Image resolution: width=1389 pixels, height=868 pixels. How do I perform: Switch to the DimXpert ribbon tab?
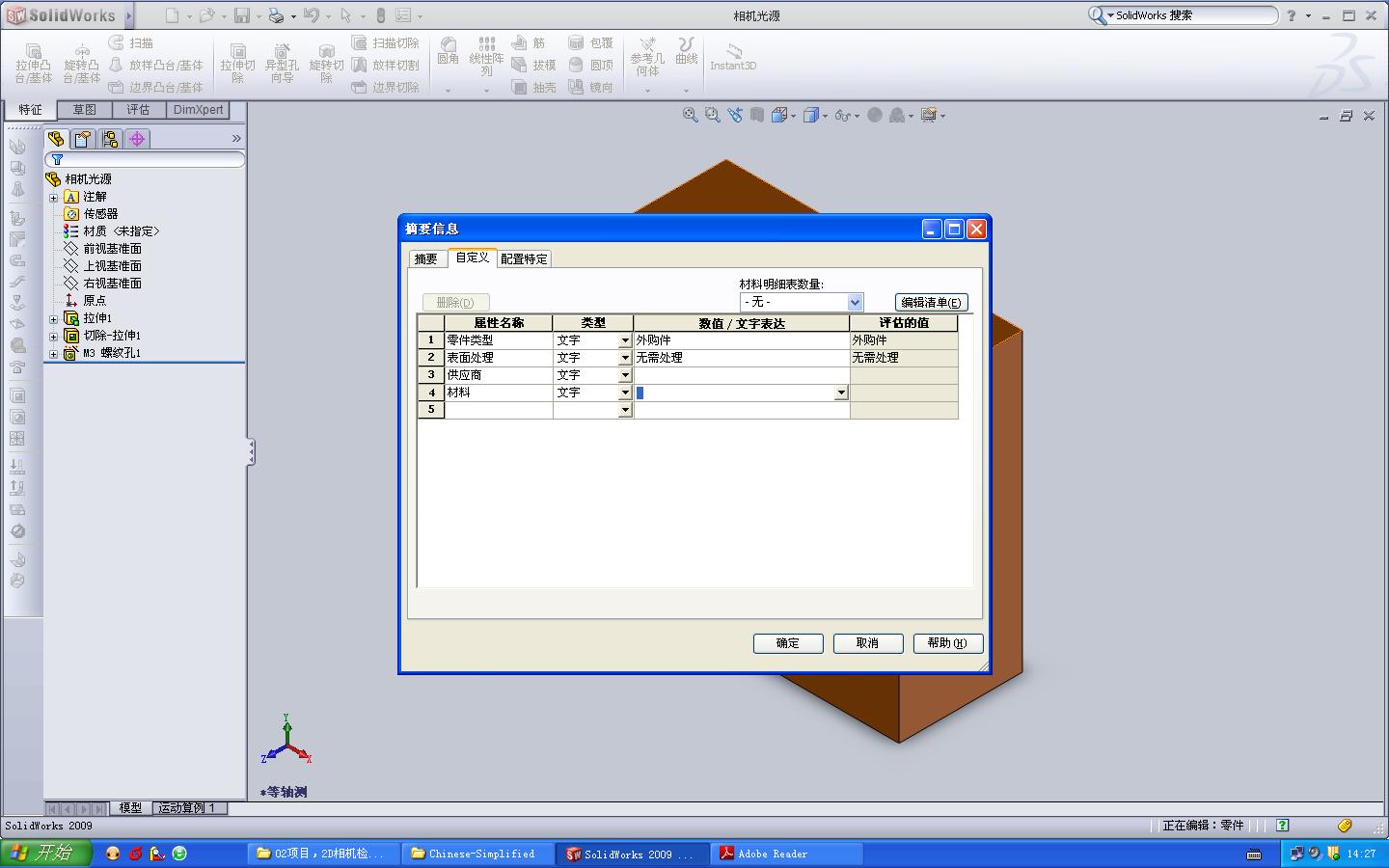[198, 110]
